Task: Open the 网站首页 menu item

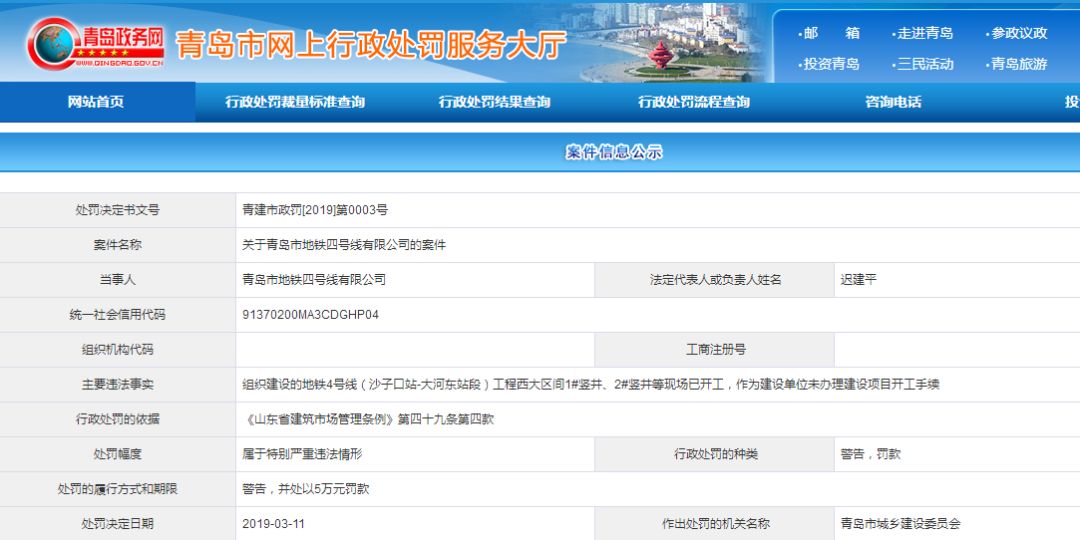Action: point(96,102)
